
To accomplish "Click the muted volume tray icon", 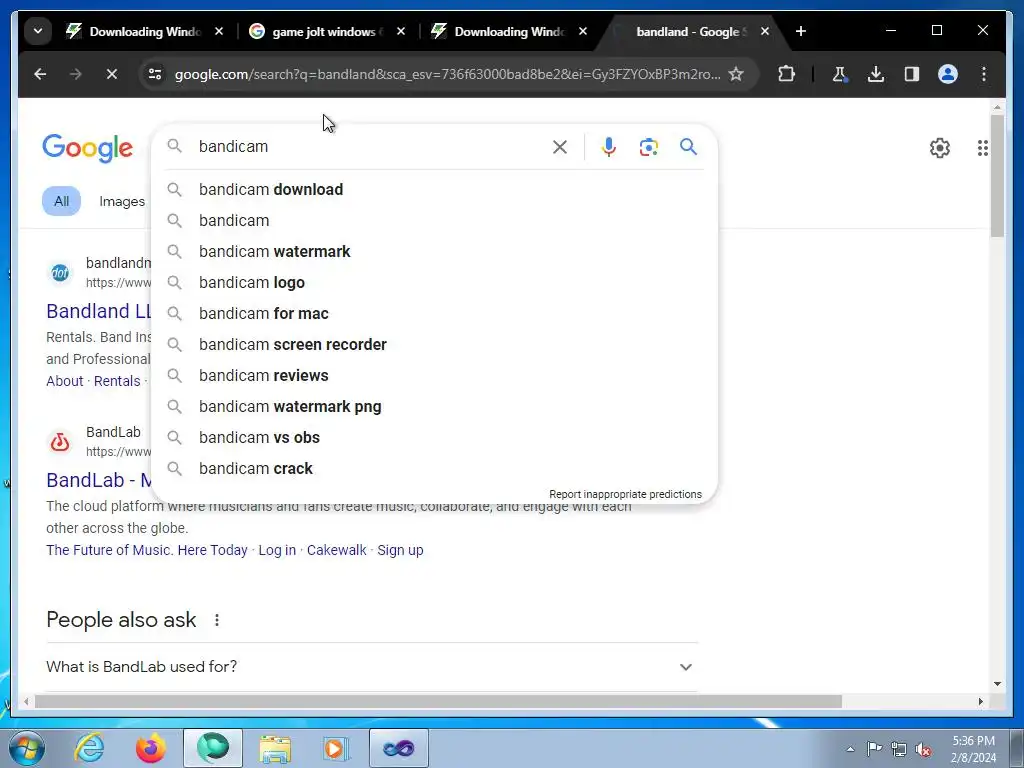I will [923, 749].
